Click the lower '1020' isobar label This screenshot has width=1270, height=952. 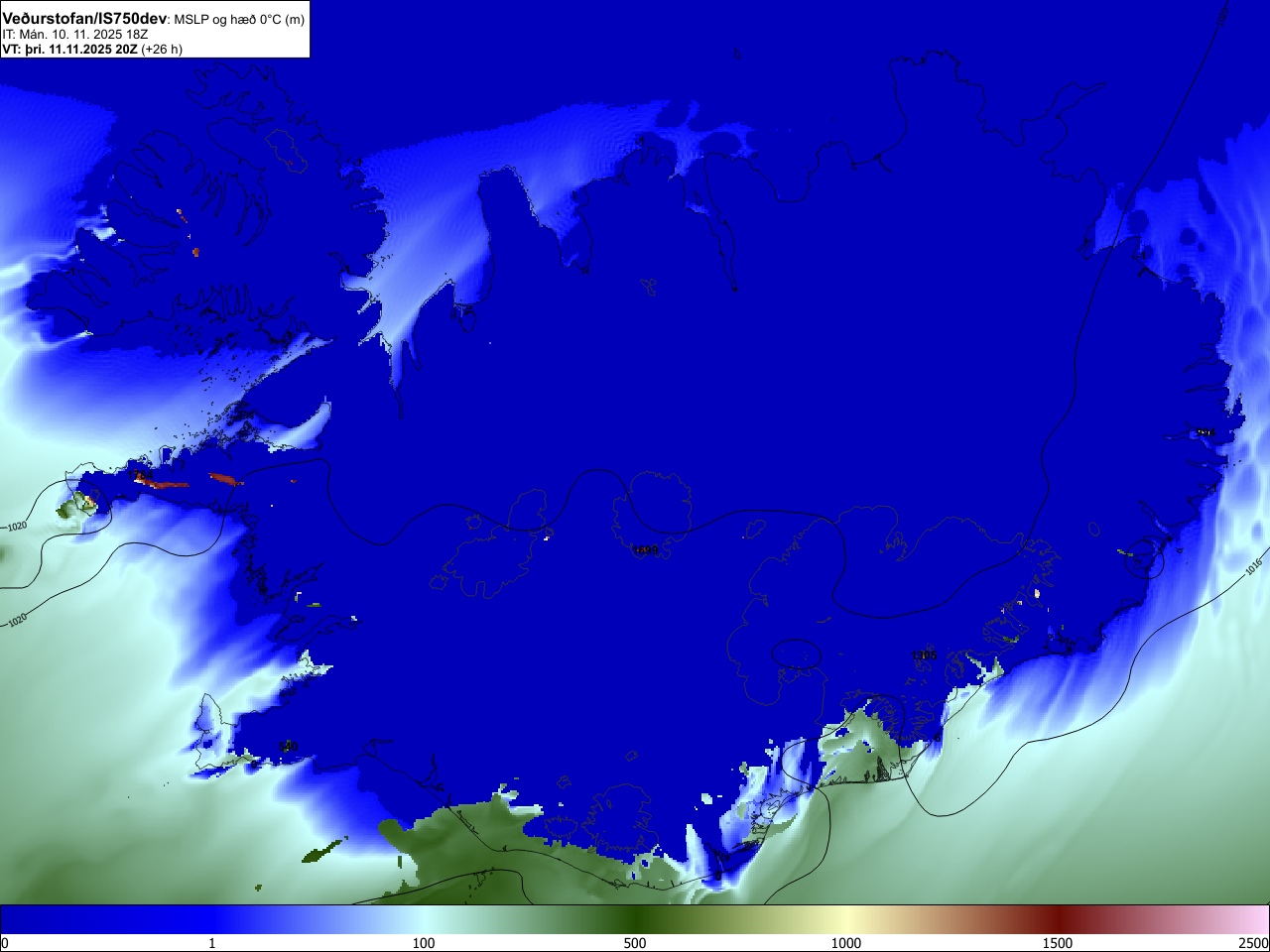(17, 621)
